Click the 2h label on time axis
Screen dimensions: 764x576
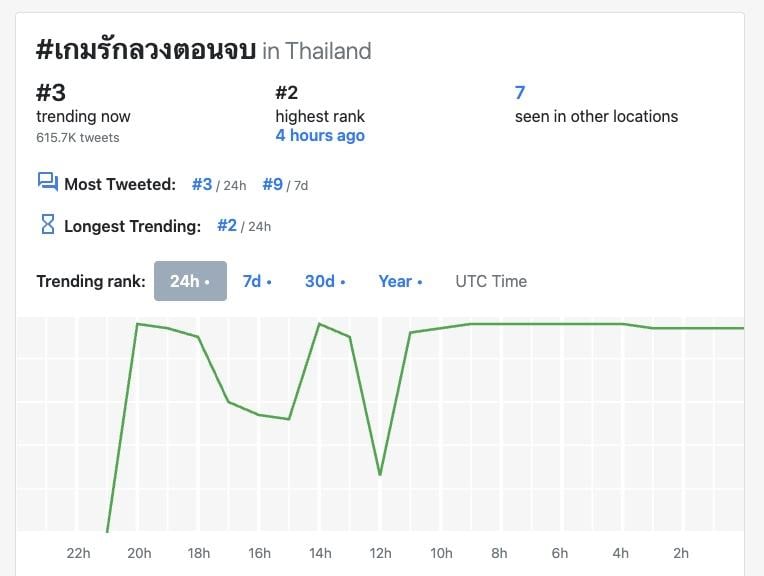pyautogui.click(x=681, y=553)
